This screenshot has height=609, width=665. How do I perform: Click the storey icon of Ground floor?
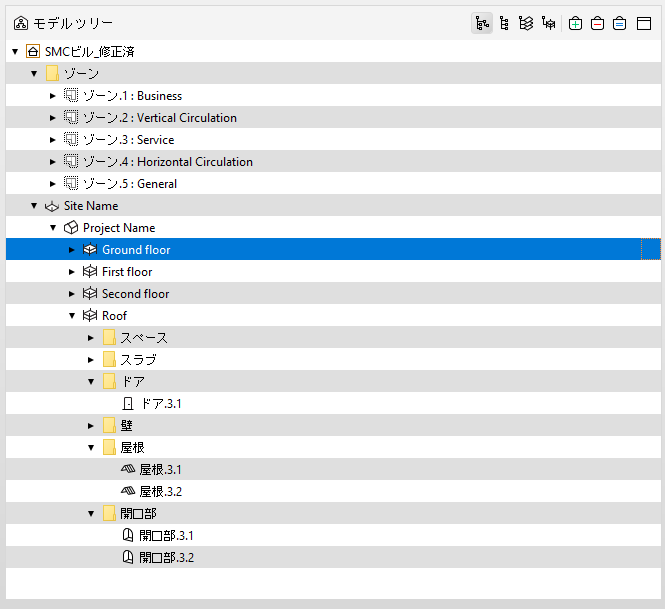tap(90, 249)
